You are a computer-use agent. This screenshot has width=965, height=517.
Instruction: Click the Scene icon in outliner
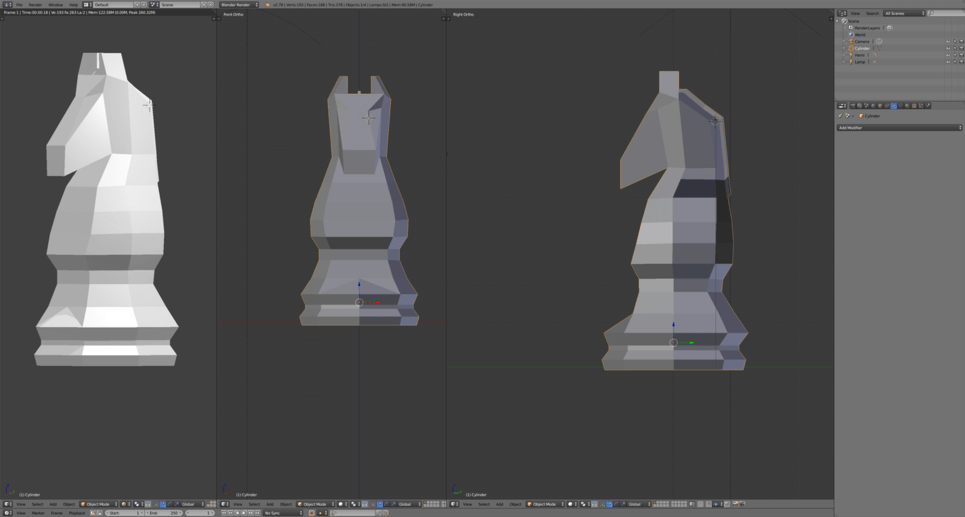click(845, 21)
